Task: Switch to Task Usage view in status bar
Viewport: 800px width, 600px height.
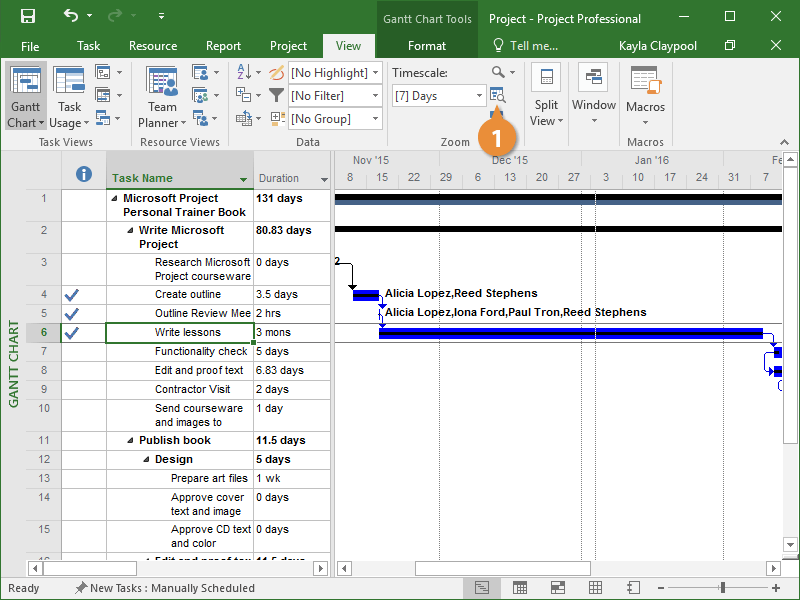Action: pyautogui.click(x=520, y=588)
